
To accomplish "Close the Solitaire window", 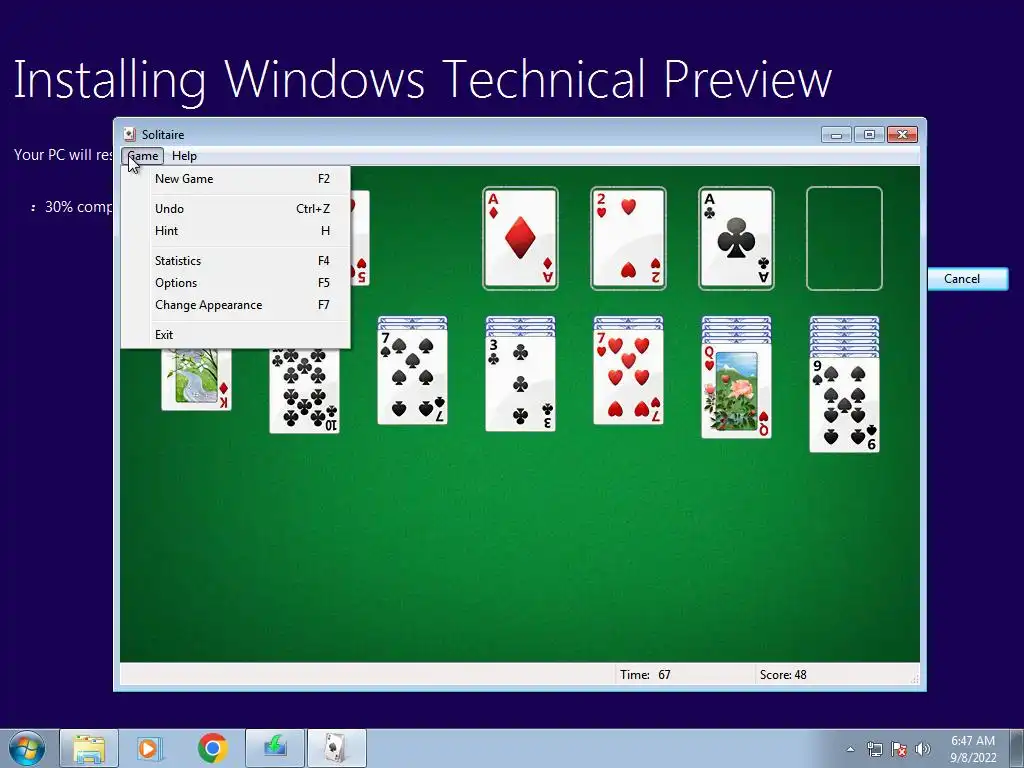I will click(x=902, y=135).
